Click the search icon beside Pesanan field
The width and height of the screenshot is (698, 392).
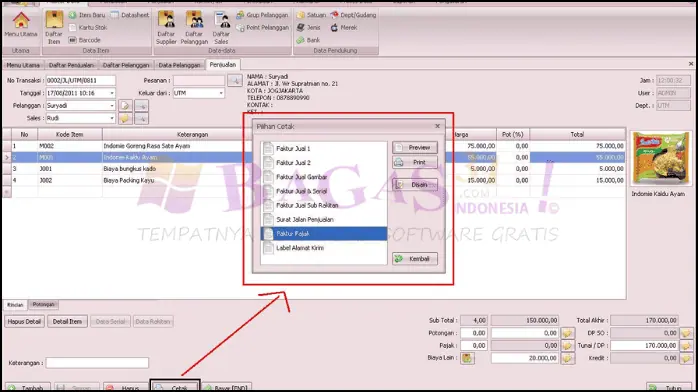(235, 81)
